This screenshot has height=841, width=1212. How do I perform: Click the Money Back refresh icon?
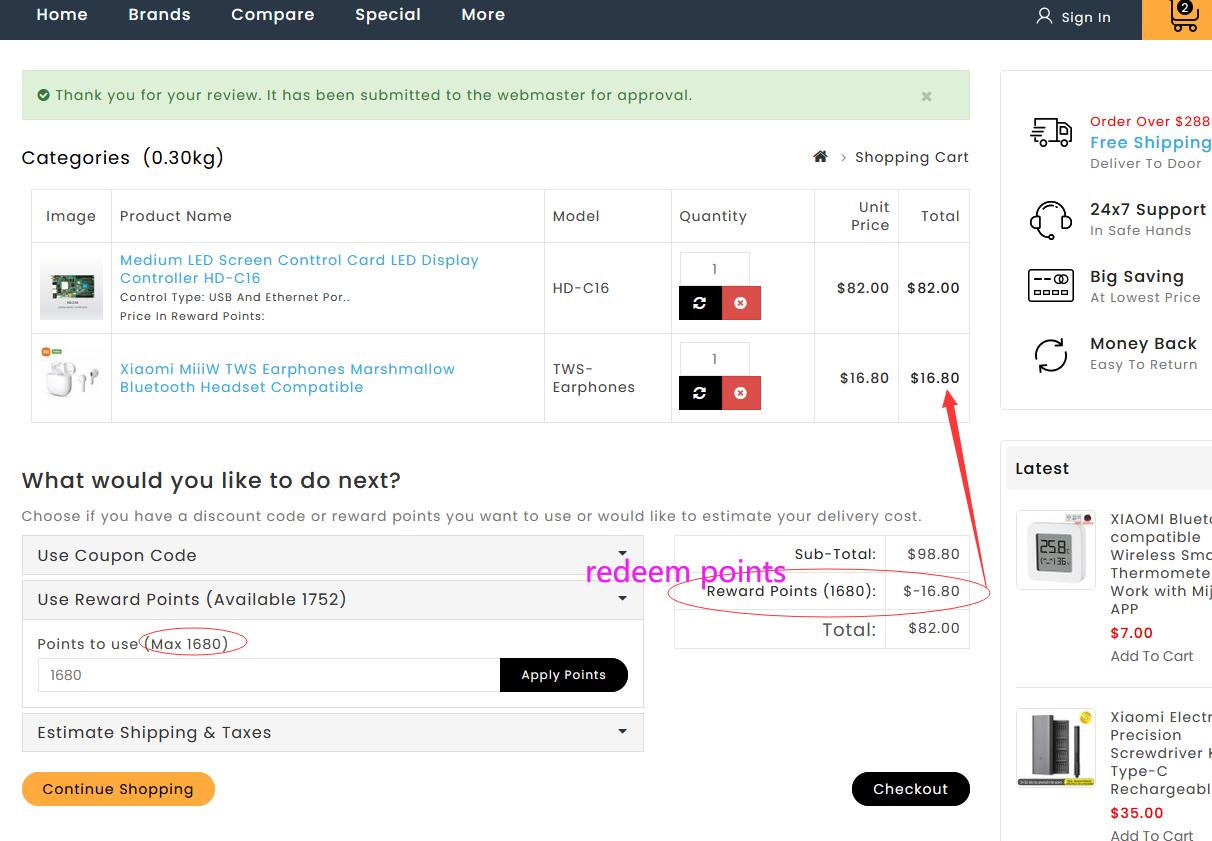pyautogui.click(x=1051, y=354)
